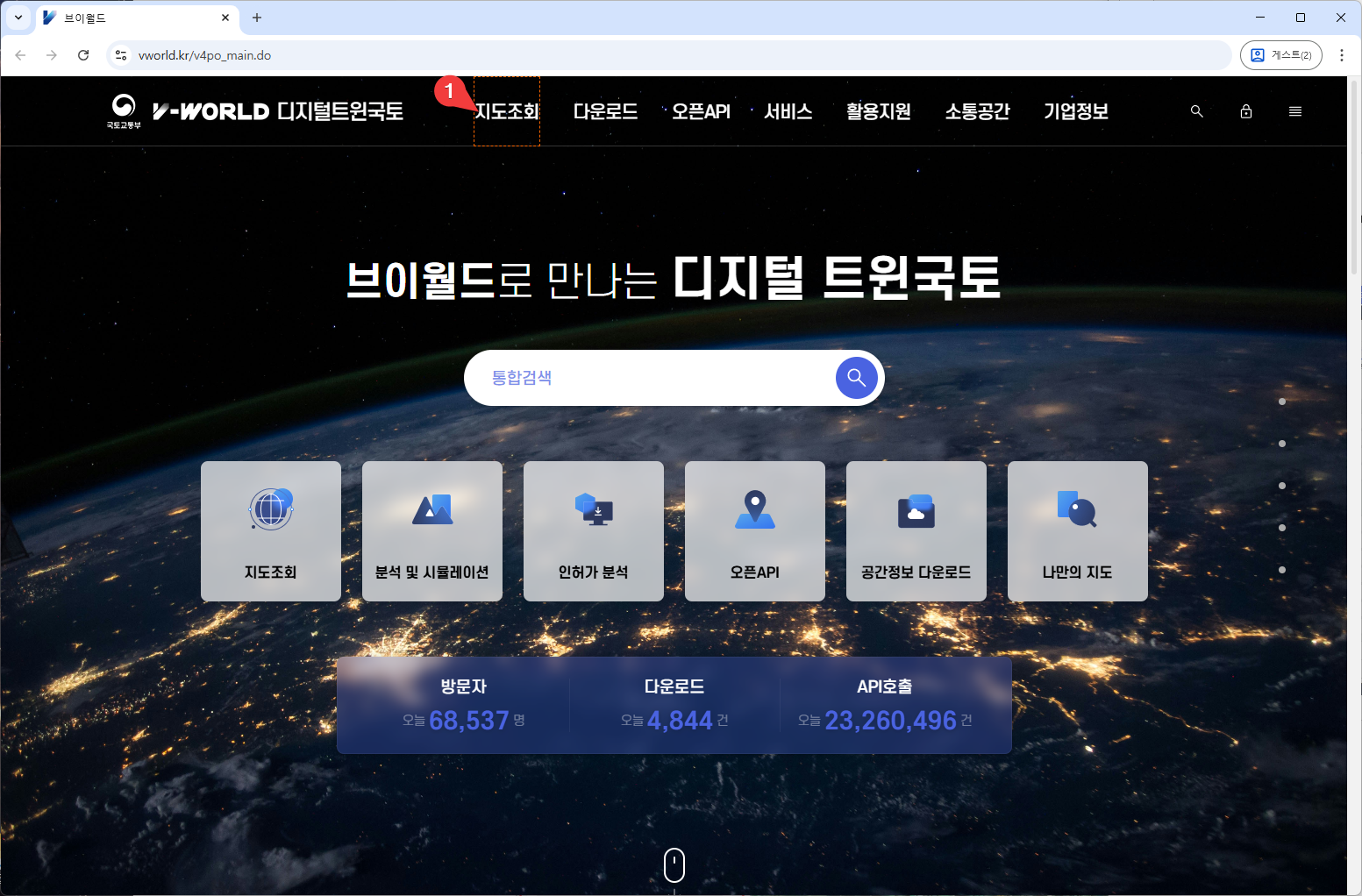Click the 오픈API map pin tile
This screenshot has height=896, width=1362.
pyautogui.click(x=754, y=531)
